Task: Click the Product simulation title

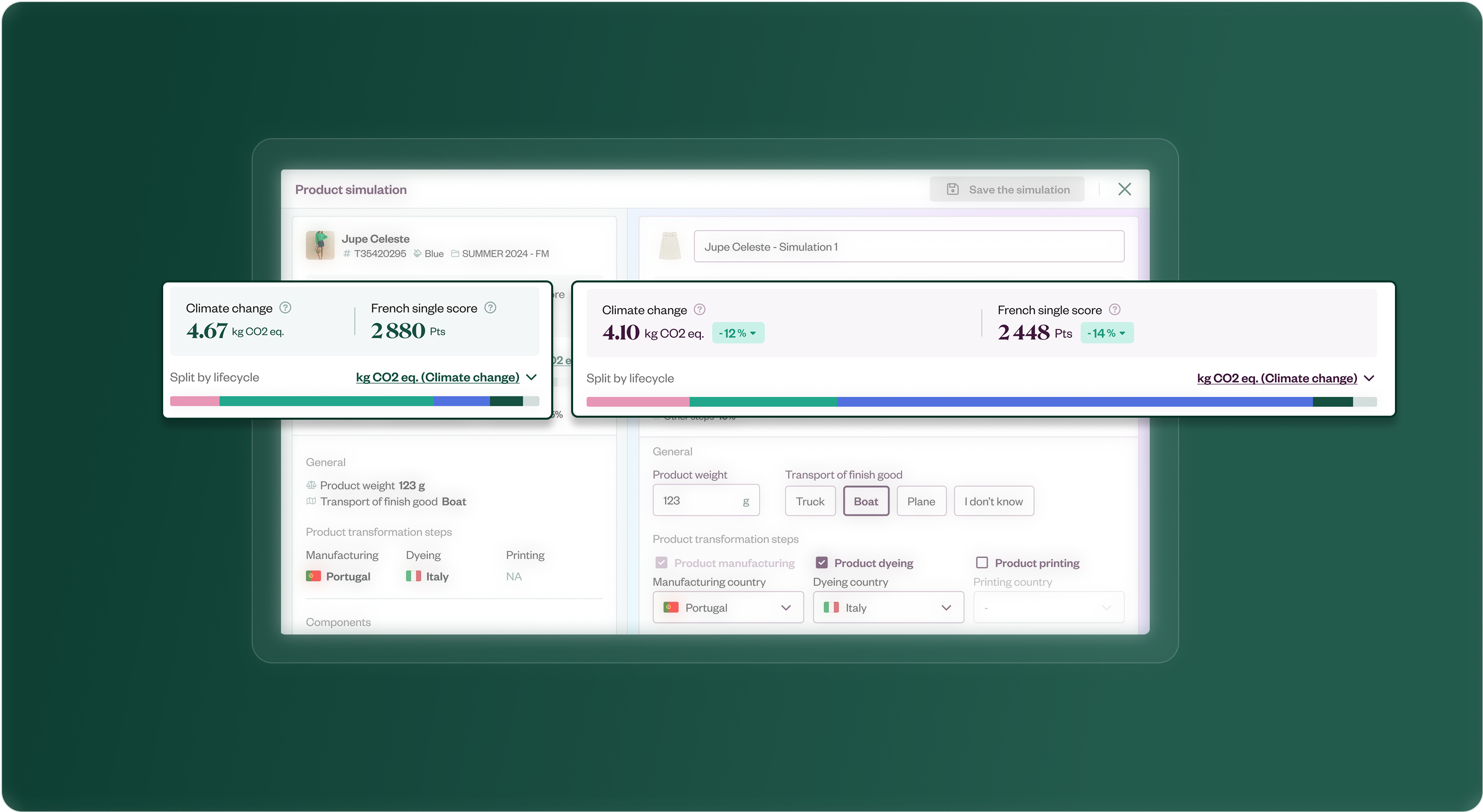Action: [x=351, y=189]
